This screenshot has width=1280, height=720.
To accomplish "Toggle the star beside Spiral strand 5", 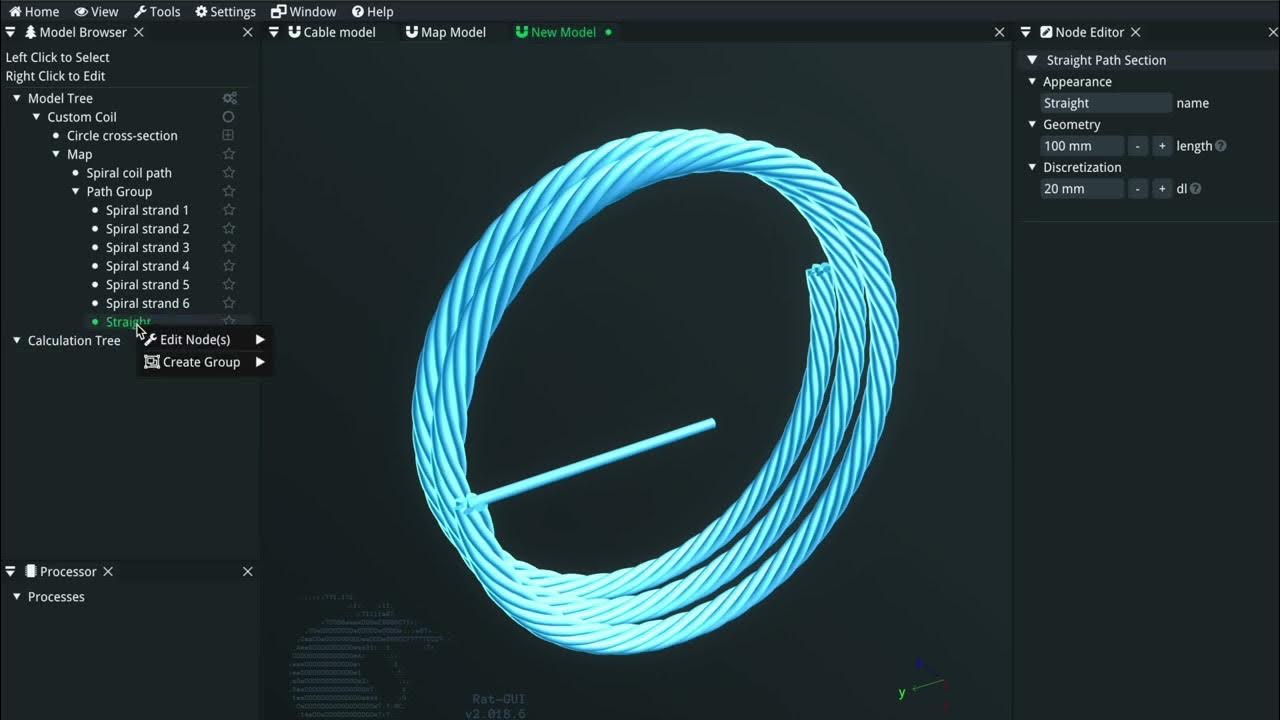I will (x=228, y=285).
